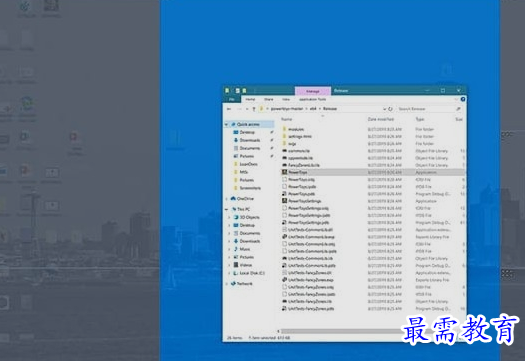Open recent locations dropdown arrow
Image resolution: width=525 pixels, height=361 pixels.
[247, 109]
